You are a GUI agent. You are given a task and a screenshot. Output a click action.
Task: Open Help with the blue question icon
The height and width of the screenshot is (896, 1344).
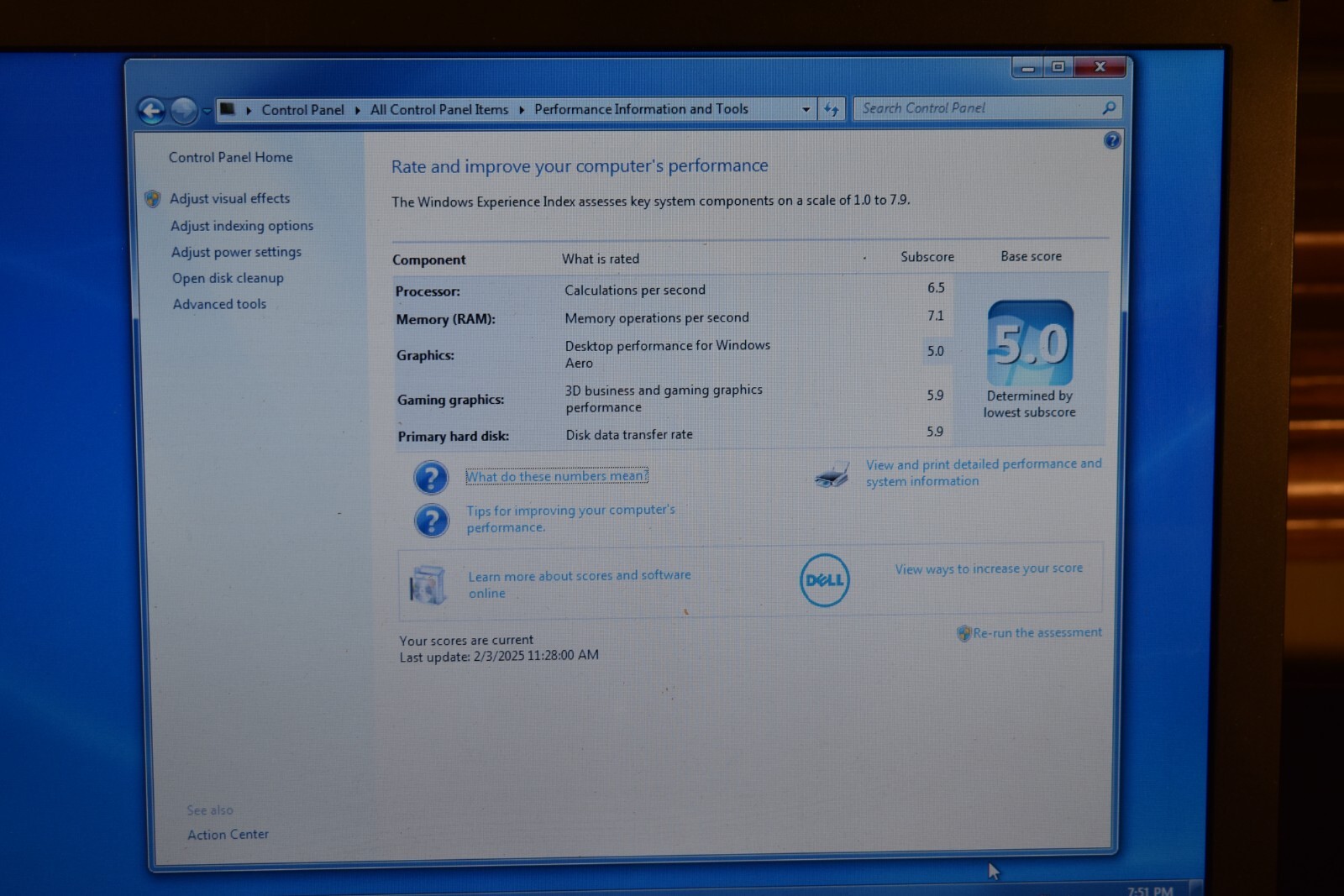point(1112,140)
